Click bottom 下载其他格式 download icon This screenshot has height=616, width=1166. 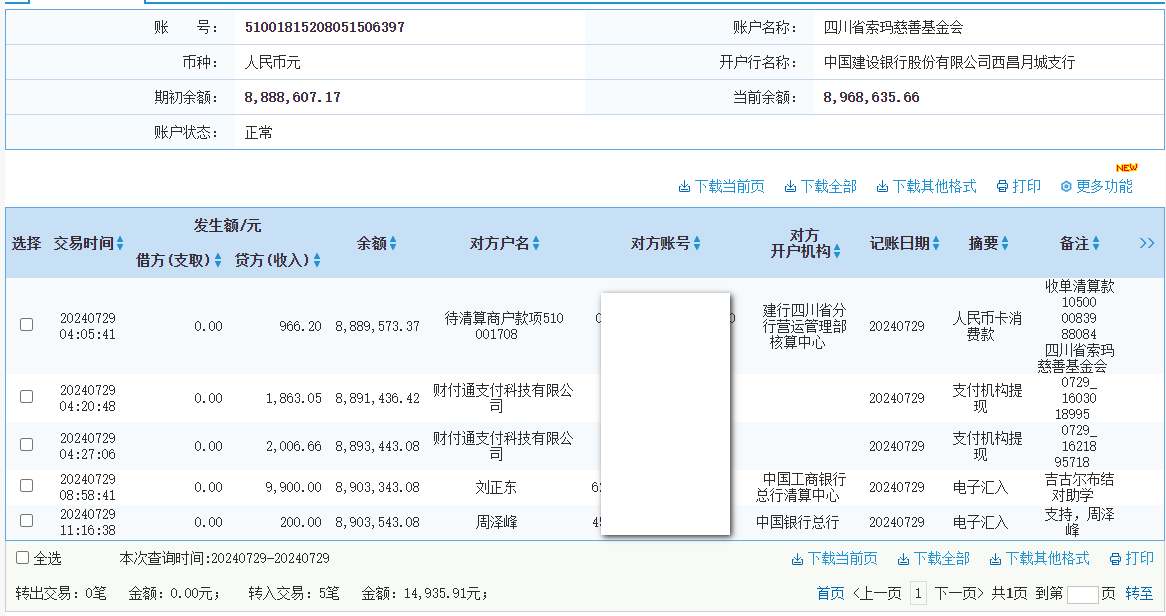(x=995, y=559)
